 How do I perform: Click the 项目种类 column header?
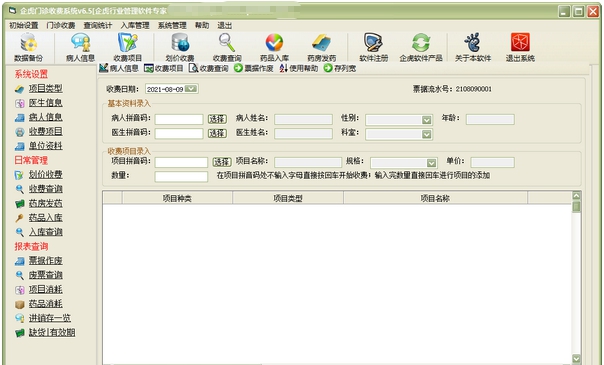(177, 198)
